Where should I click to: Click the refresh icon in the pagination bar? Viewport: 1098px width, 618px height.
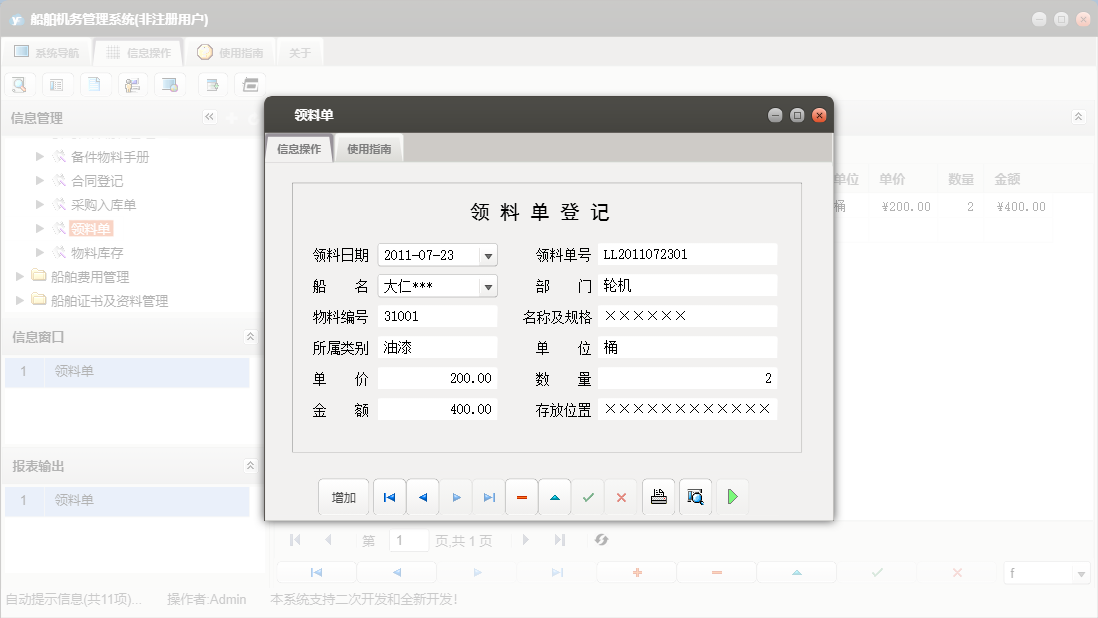click(601, 539)
